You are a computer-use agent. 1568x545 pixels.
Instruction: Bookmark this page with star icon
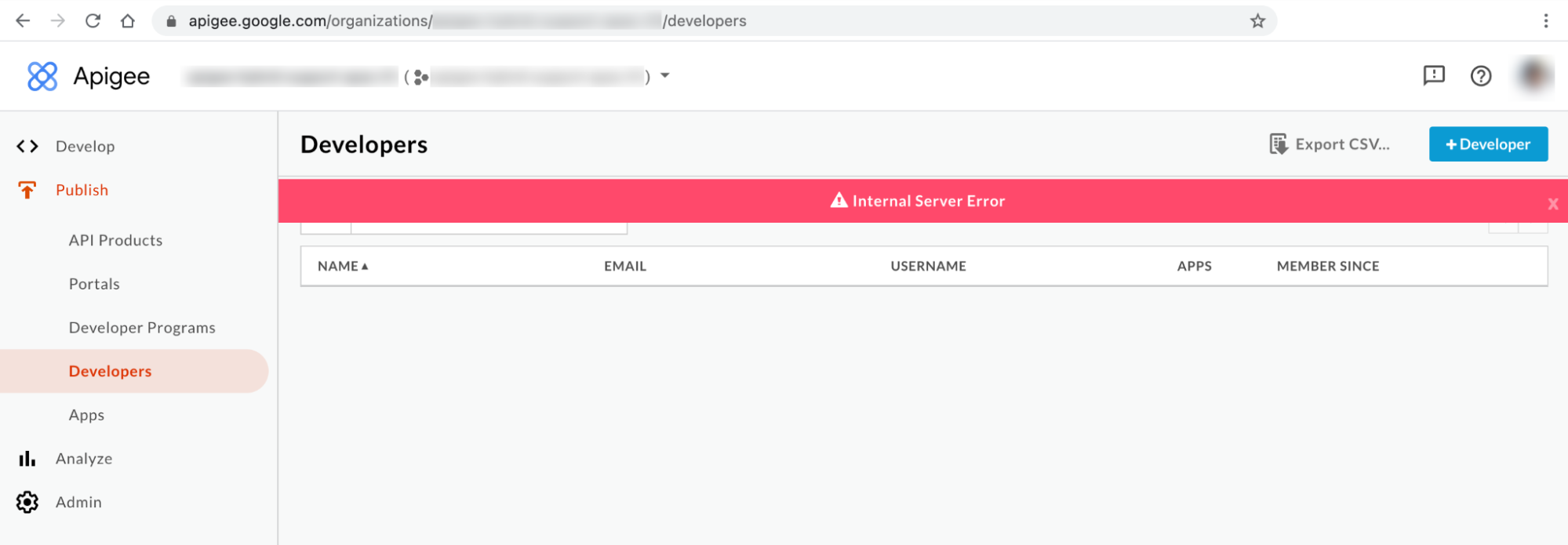[x=1257, y=21]
